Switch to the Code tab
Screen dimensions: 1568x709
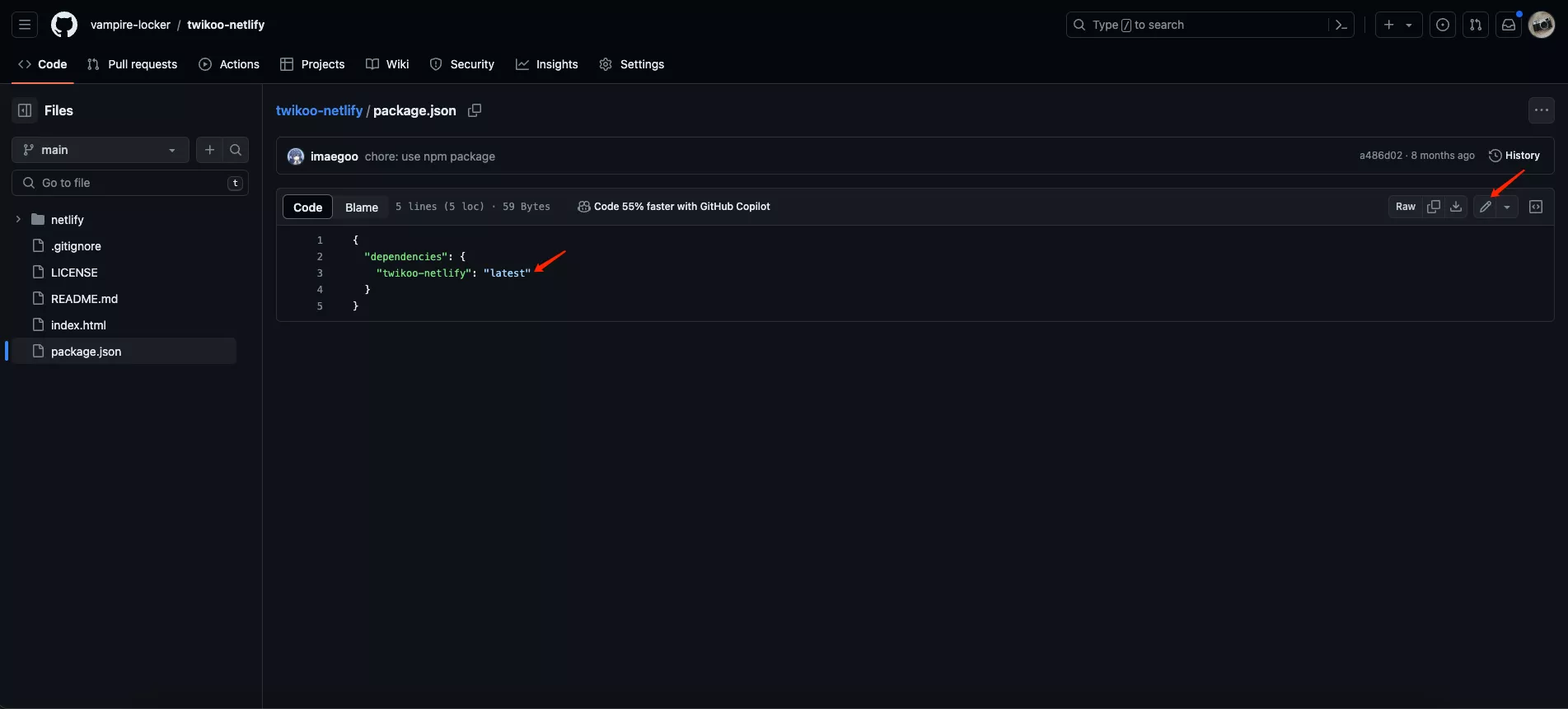coord(43,64)
